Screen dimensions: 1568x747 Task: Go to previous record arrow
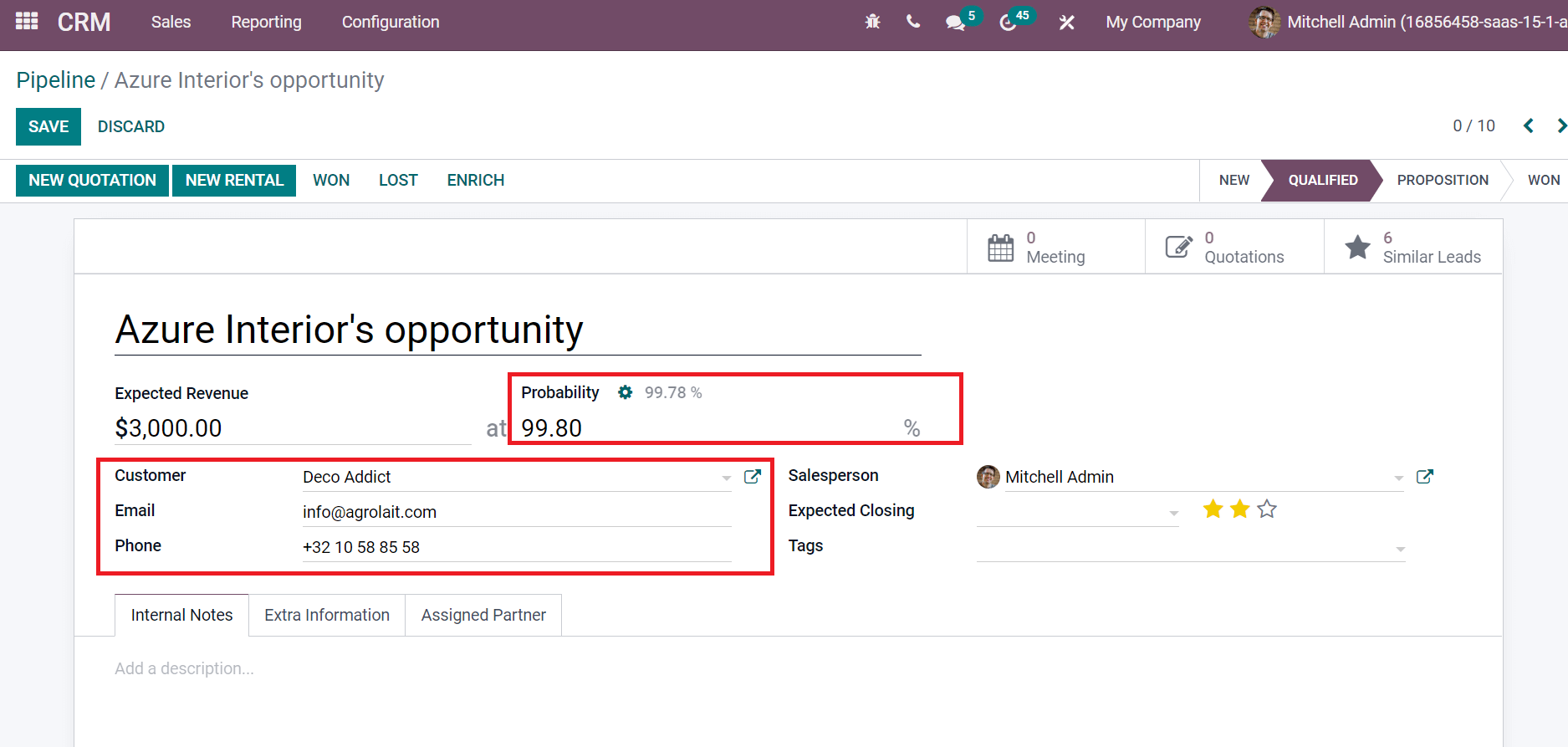tap(1528, 125)
